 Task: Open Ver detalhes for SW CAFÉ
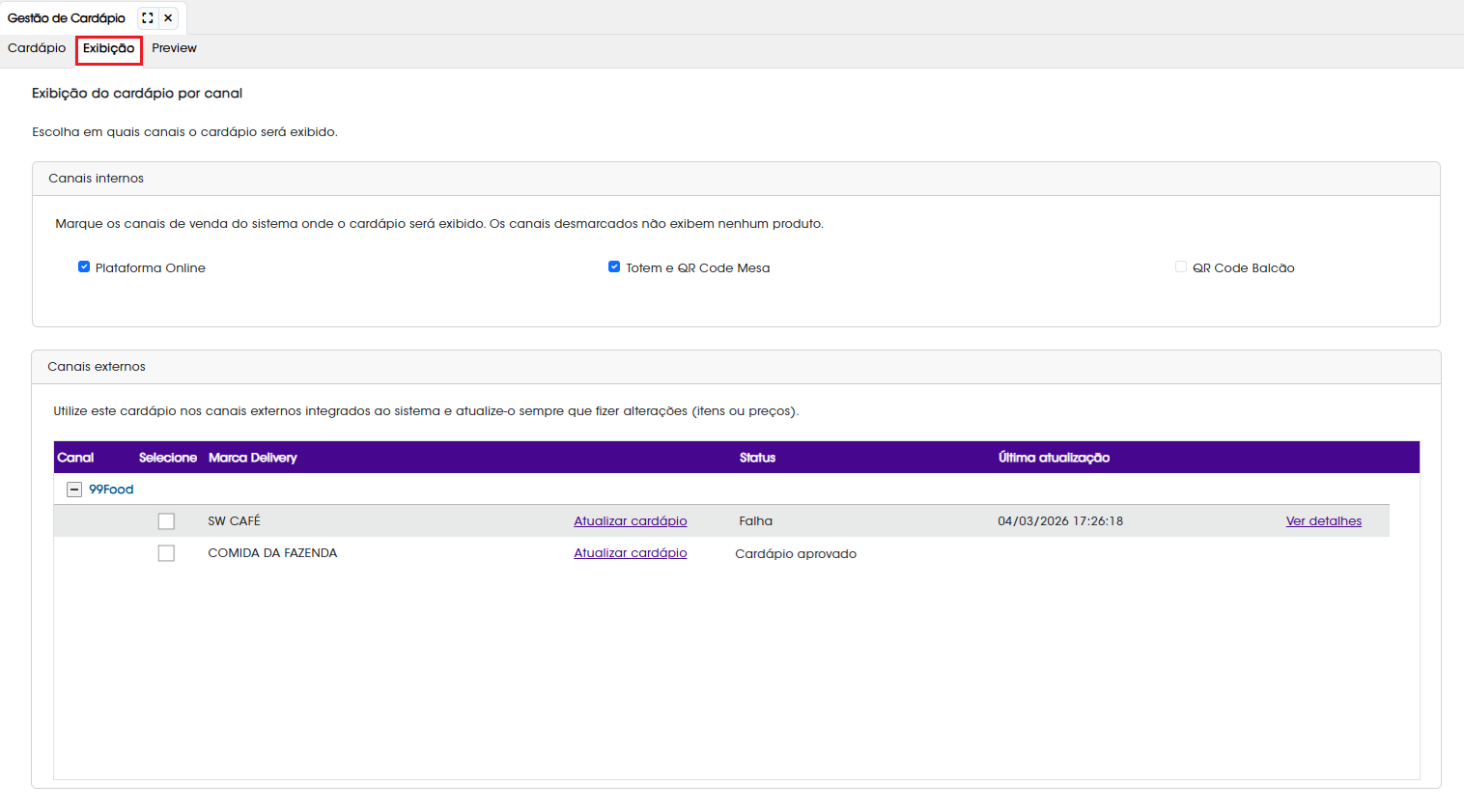click(1324, 521)
